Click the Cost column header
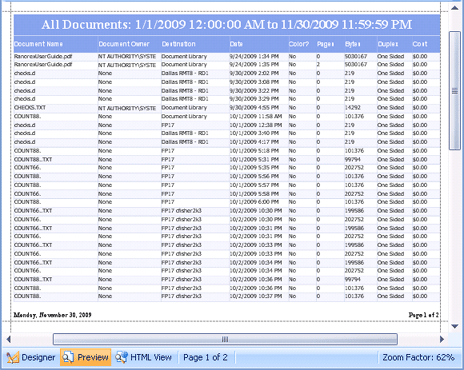 tap(420, 44)
